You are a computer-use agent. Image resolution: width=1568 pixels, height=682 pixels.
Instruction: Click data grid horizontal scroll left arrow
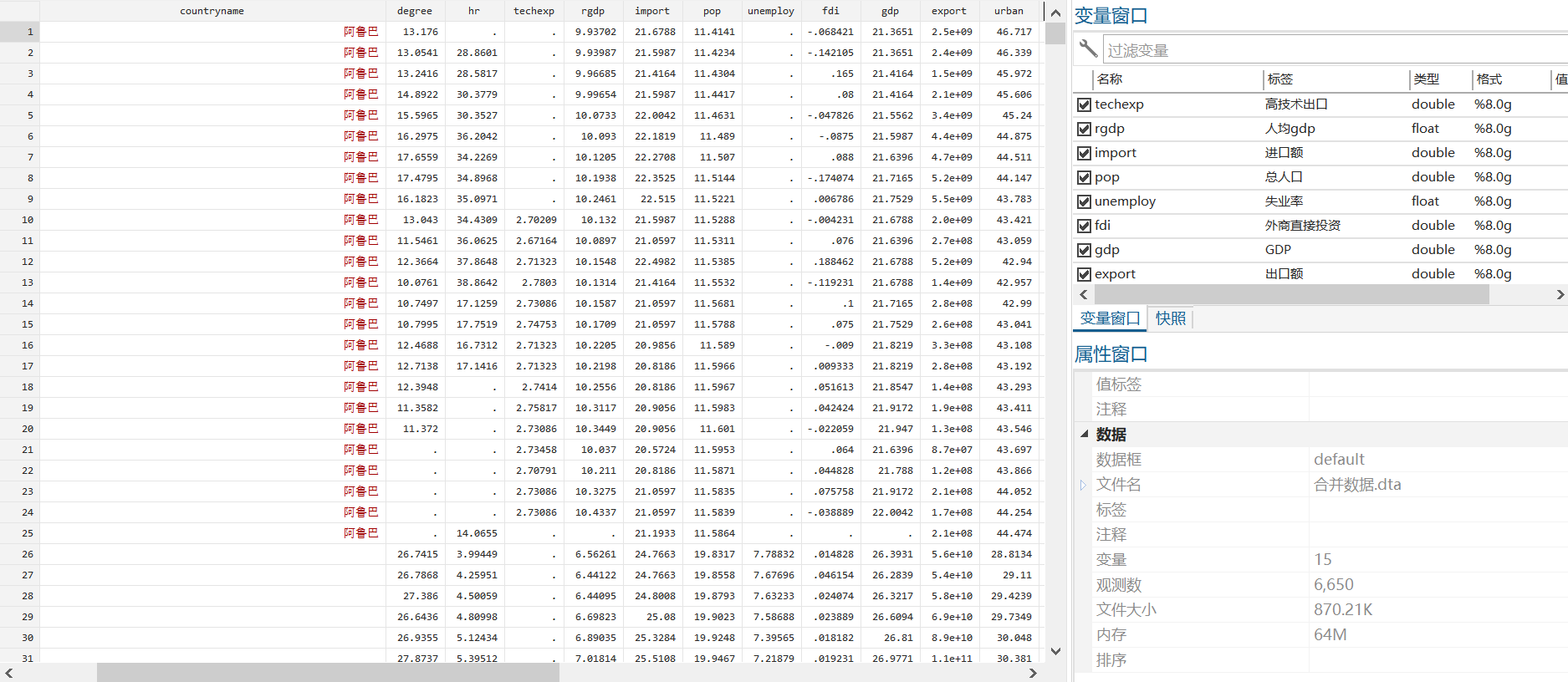pos(9,673)
